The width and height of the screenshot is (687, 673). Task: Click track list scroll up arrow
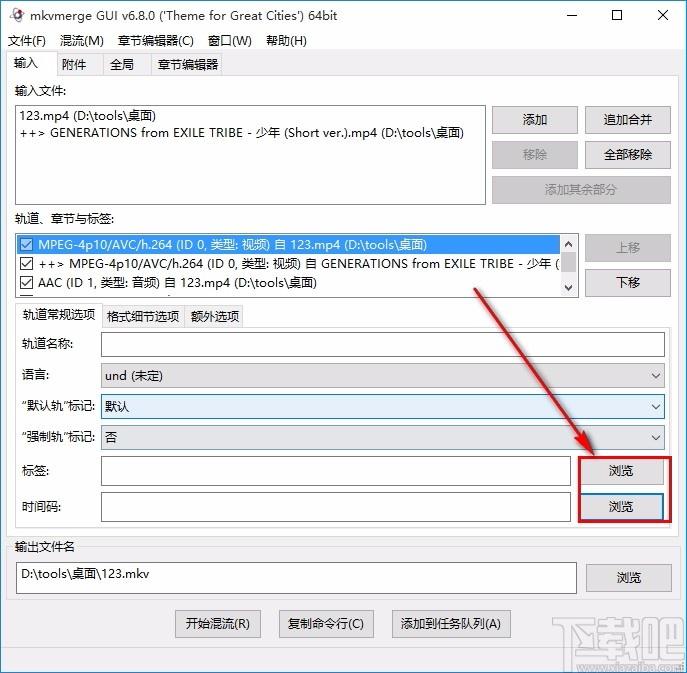[x=569, y=244]
